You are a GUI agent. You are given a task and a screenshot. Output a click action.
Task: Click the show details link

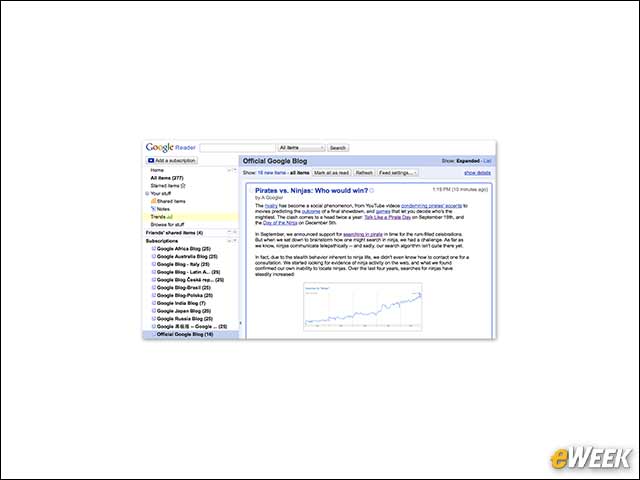(x=477, y=173)
